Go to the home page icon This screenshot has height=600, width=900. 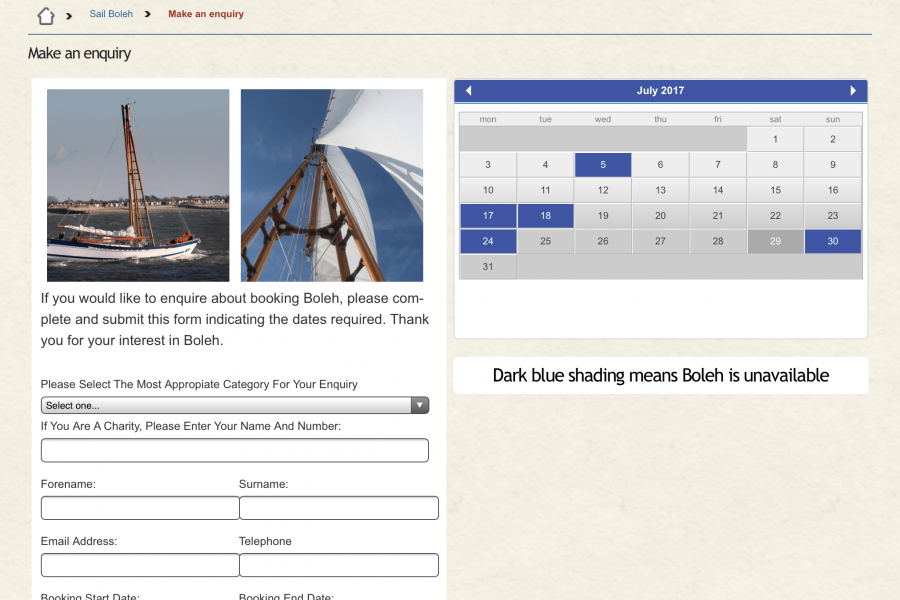46,16
